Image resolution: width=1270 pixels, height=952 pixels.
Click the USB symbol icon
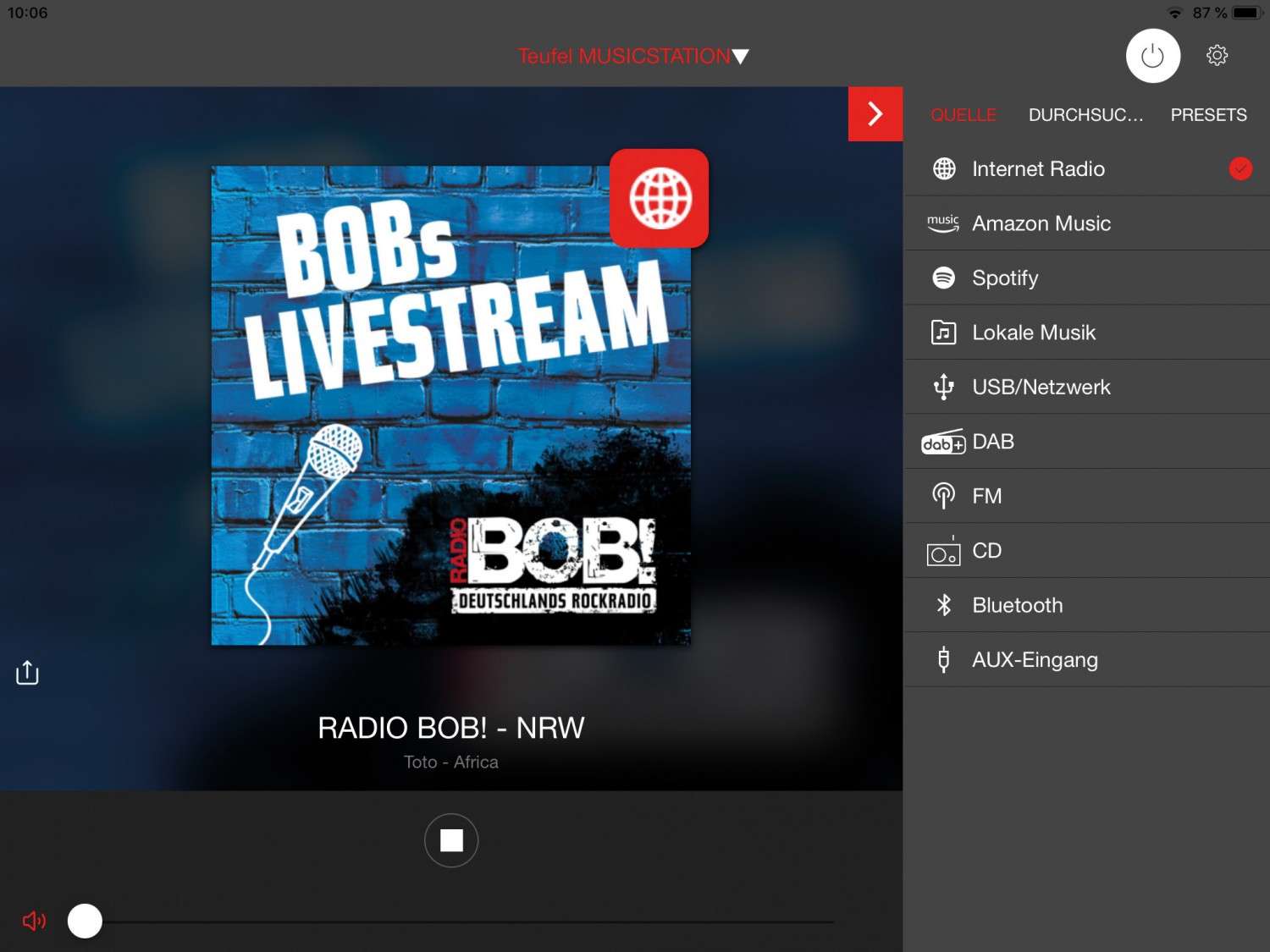tap(943, 387)
